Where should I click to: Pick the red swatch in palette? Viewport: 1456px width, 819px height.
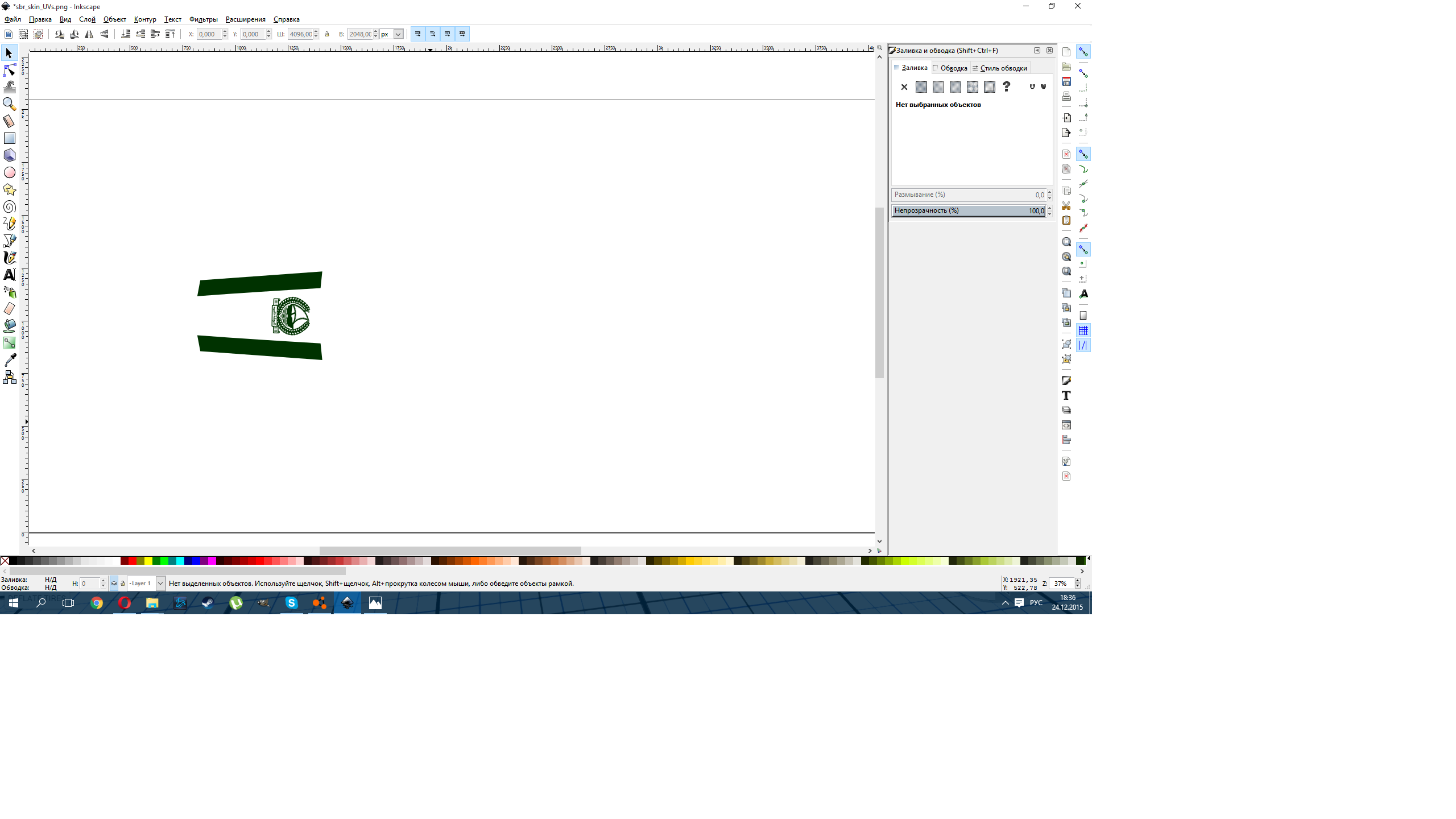pyautogui.click(x=133, y=561)
